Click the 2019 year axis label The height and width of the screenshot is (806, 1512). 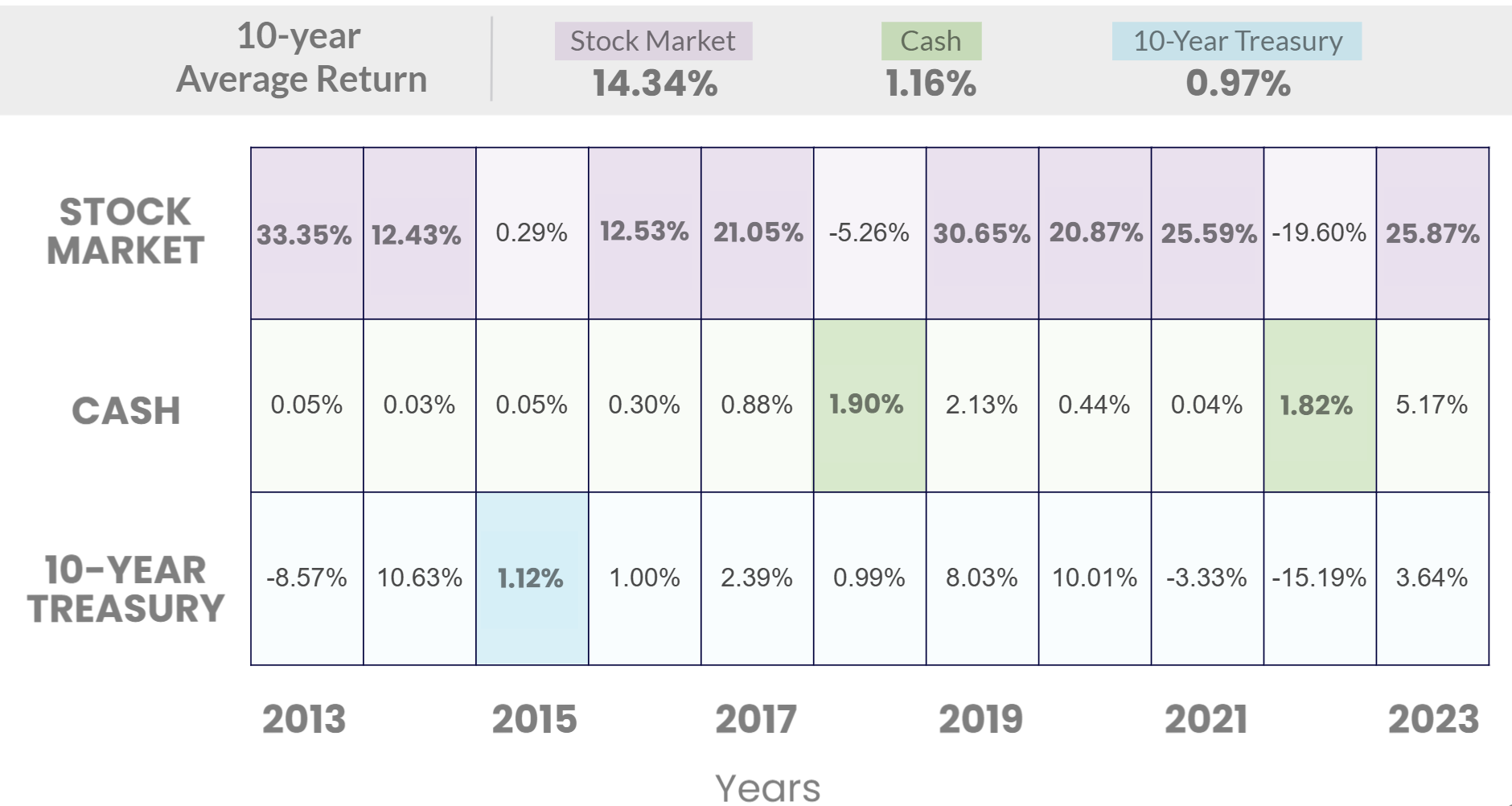point(980,719)
